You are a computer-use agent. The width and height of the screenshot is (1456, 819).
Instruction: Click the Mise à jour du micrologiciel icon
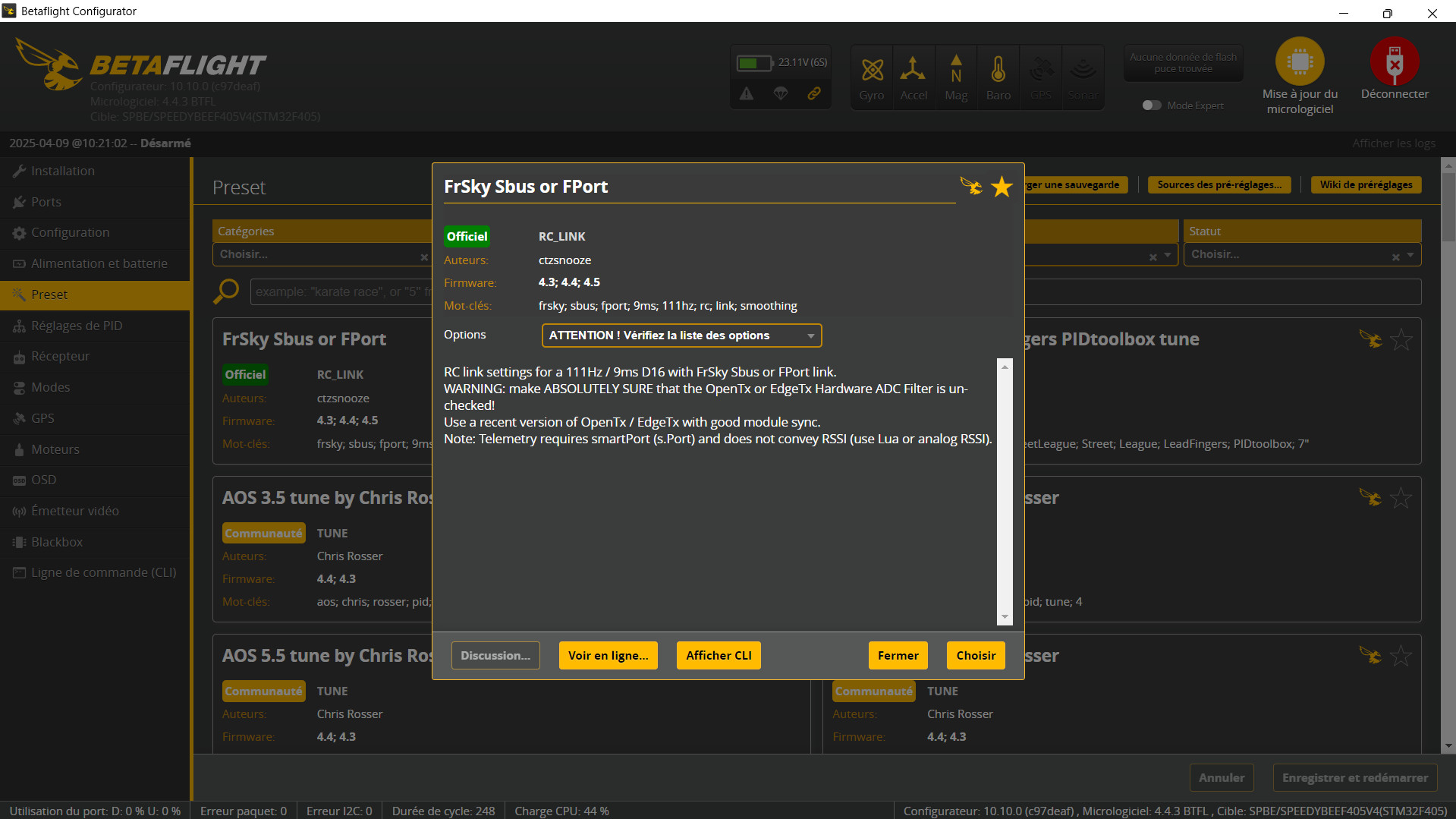tap(1300, 62)
